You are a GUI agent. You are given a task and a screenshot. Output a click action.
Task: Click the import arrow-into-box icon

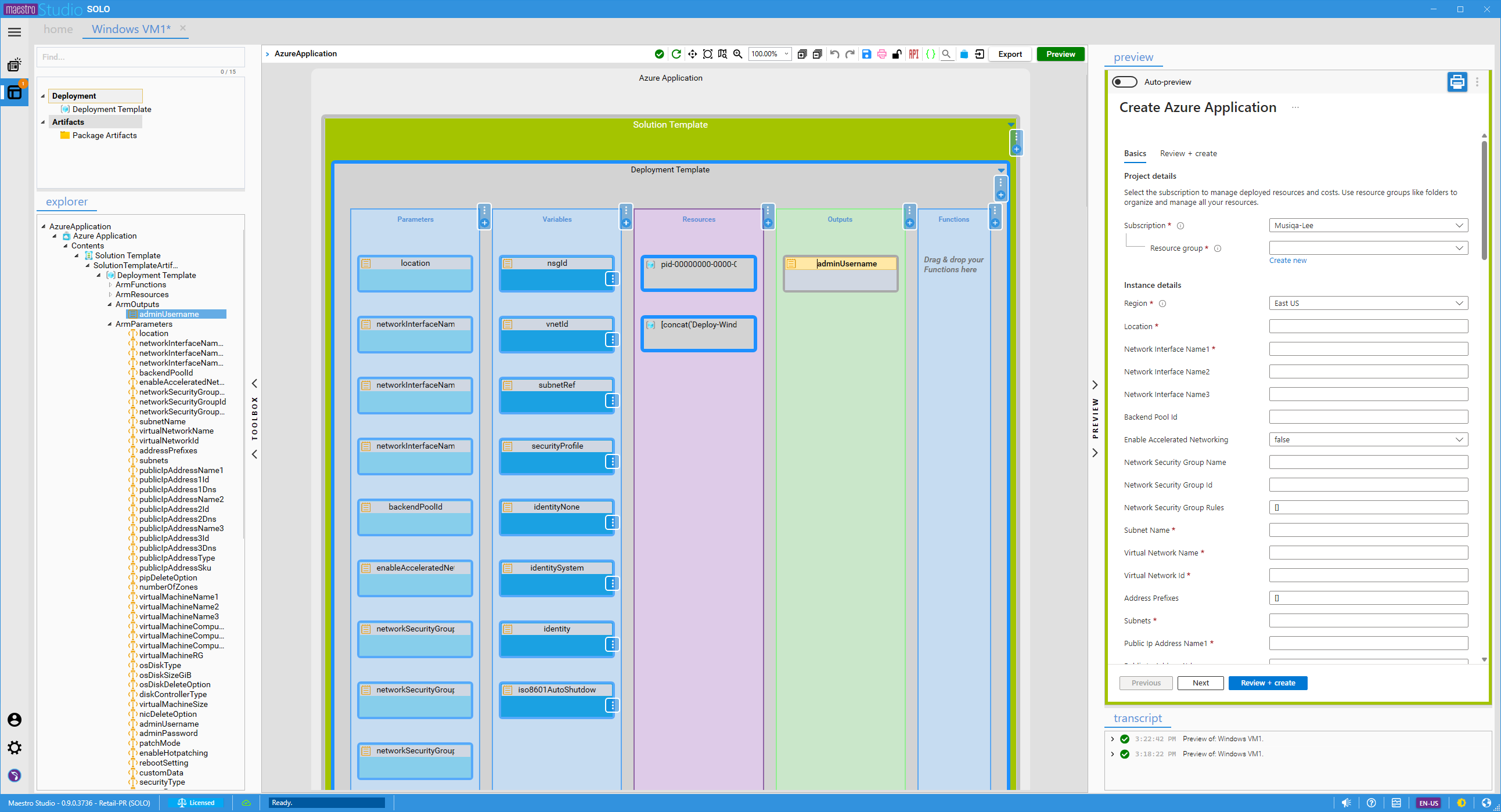[980, 54]
